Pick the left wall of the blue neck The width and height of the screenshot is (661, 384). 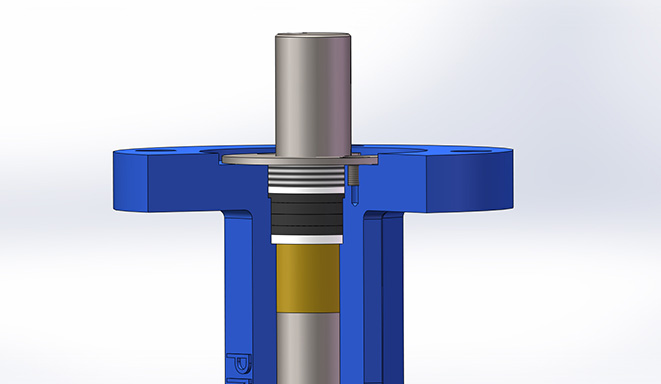[239, 295]
